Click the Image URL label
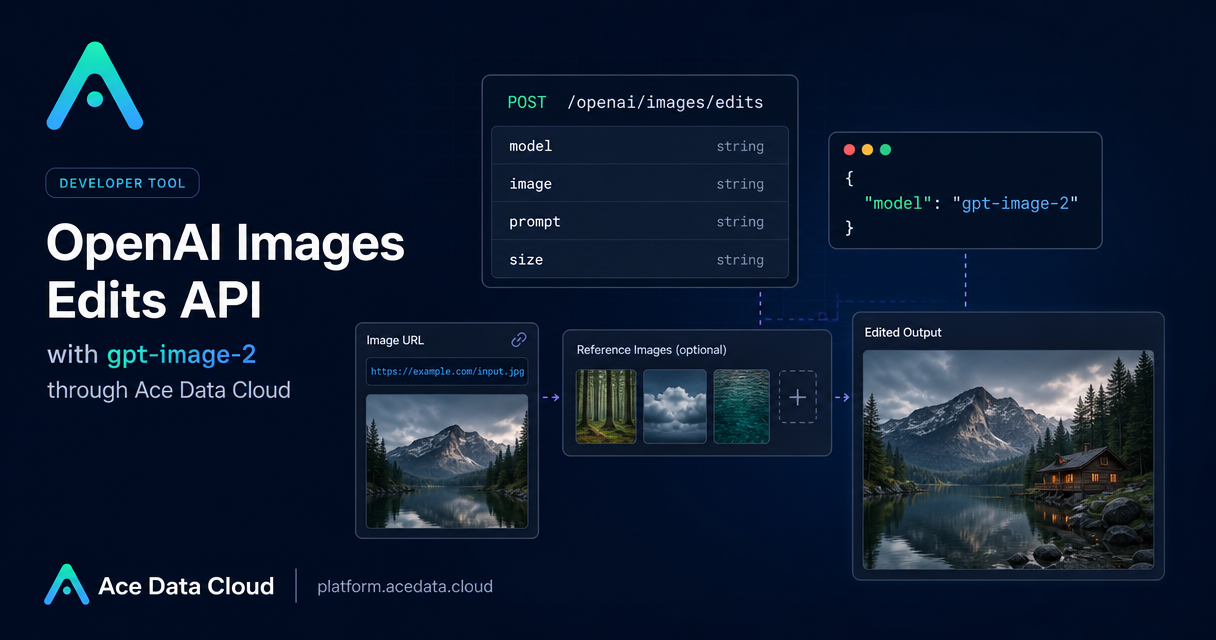The image size is (1216, 640). [x=396, y=340]
